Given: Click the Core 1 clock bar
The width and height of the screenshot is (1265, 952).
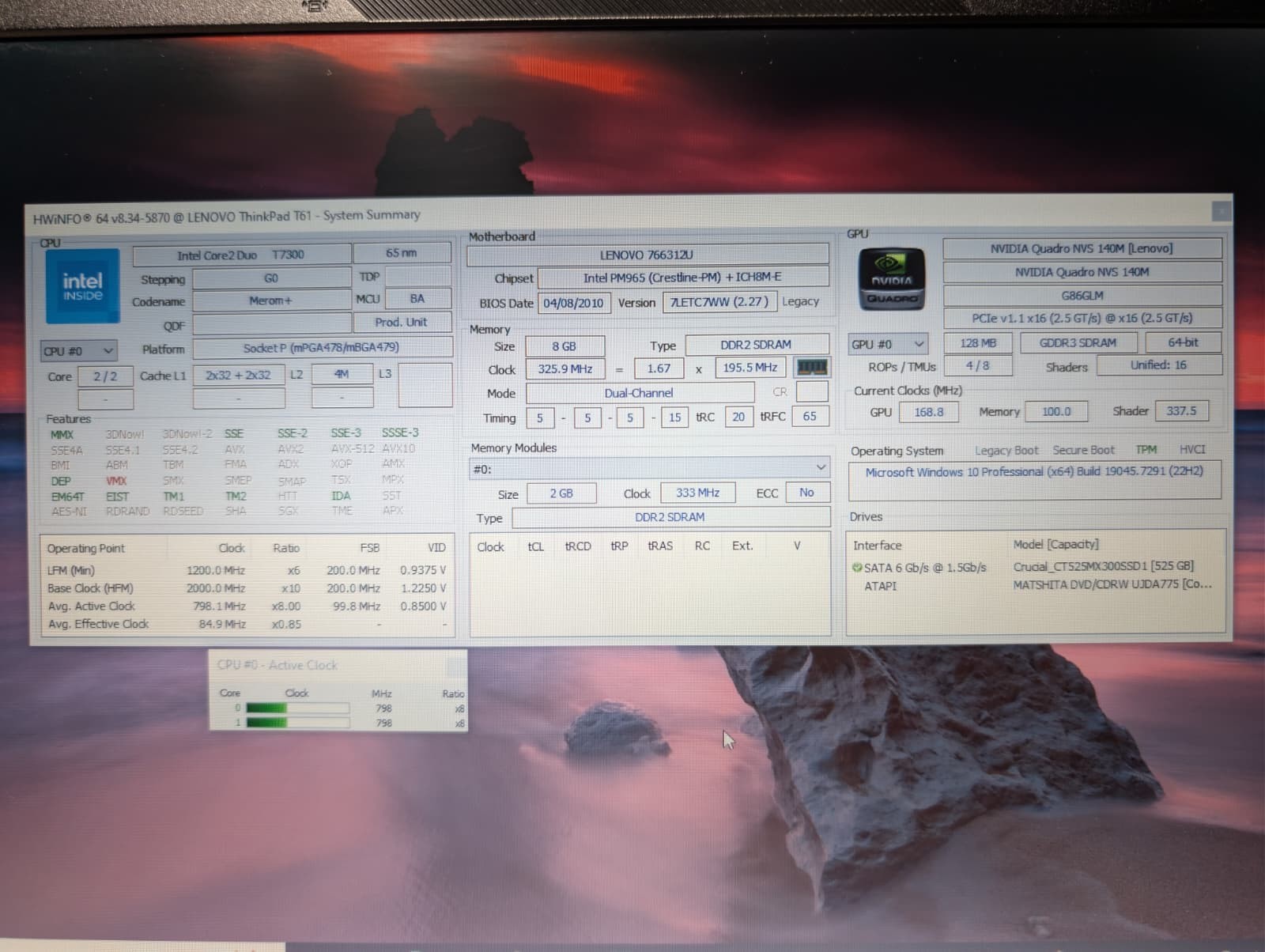Looking at the screenshot, I should click(297, 723).
